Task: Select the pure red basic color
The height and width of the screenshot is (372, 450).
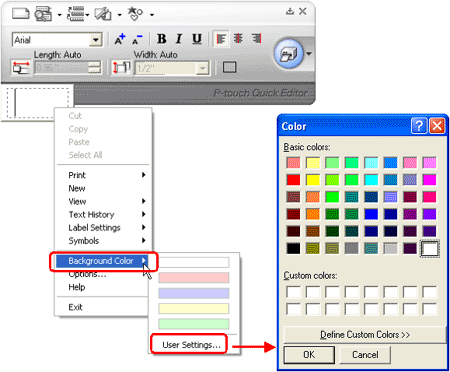Action: [293, 180]
